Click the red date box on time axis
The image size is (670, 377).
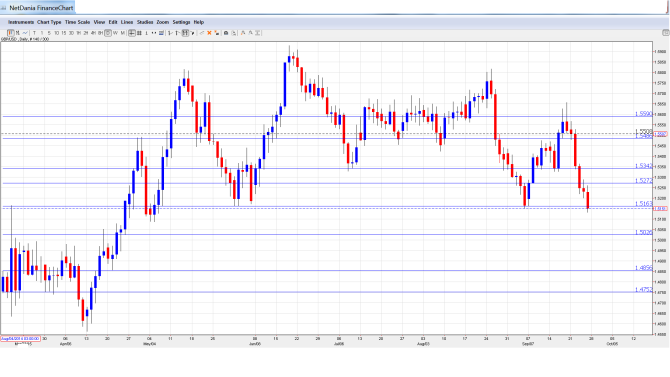pos(20,339)
